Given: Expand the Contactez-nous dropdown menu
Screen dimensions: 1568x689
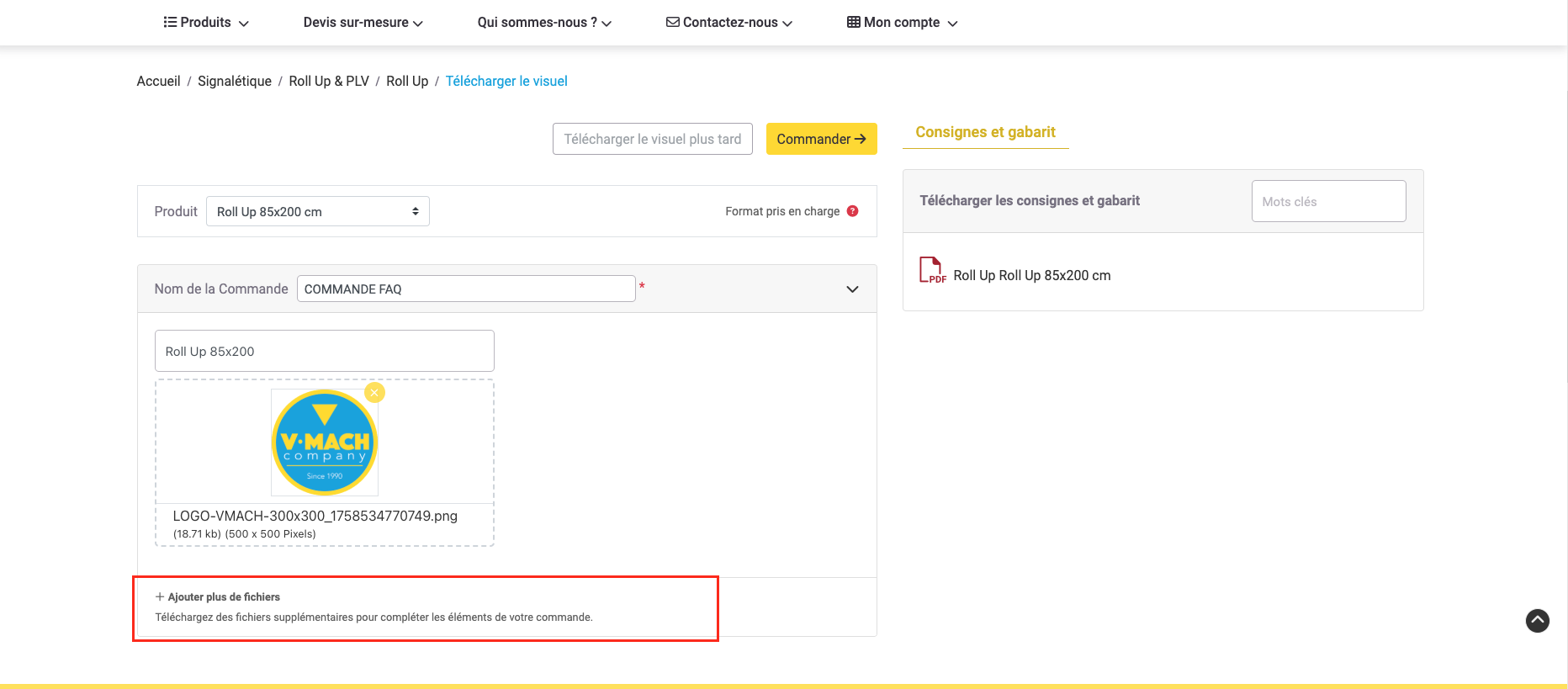Looking at the screenshot, I should tap(729, 23).
